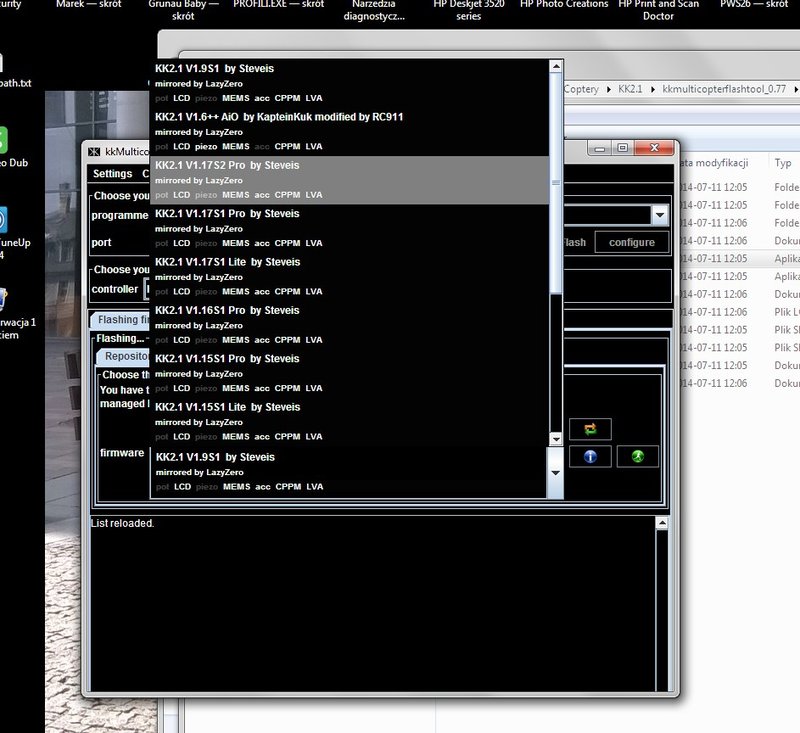
Task: Select KK2.1 V1.17S2 Pro by Steveis
Action: pyautogui.click(x=349, y=180)
